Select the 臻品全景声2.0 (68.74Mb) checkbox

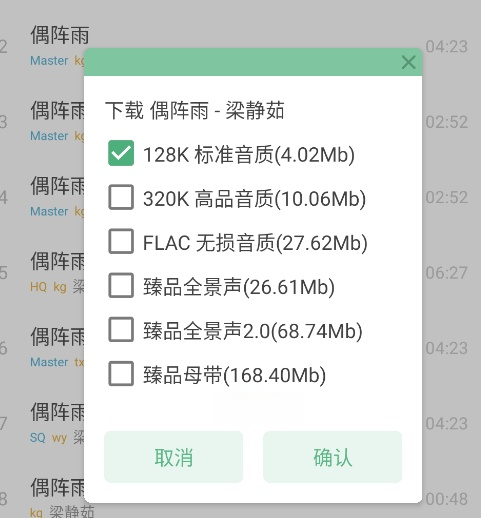[x=121, y=329]
